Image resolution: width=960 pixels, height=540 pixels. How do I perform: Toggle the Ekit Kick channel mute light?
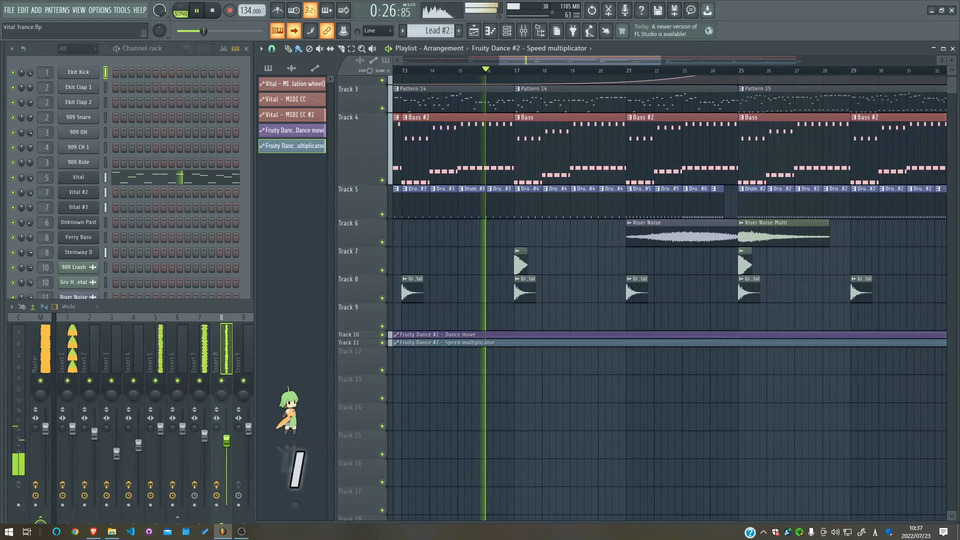pos(14,72)
